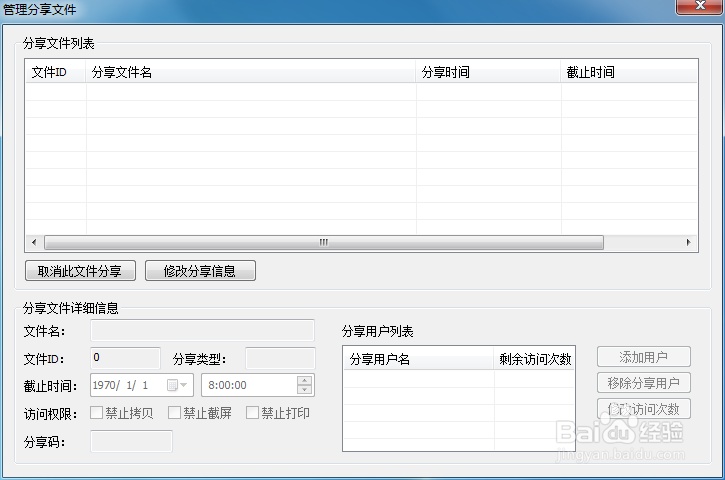
Task: Click the 取消此文件分享 button
Action: point(80,271)
